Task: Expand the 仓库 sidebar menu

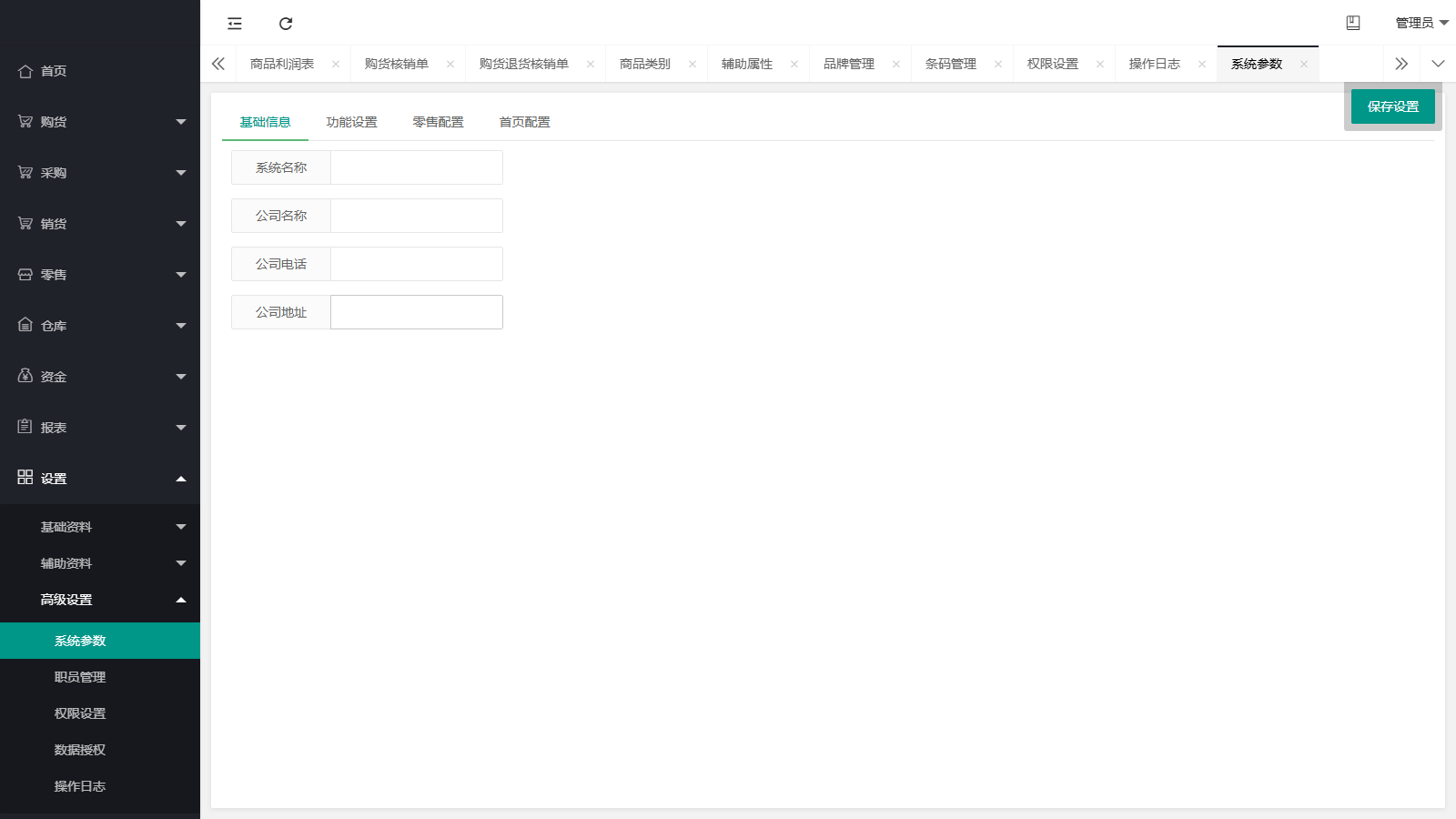Action: click(x=100, y=326)
